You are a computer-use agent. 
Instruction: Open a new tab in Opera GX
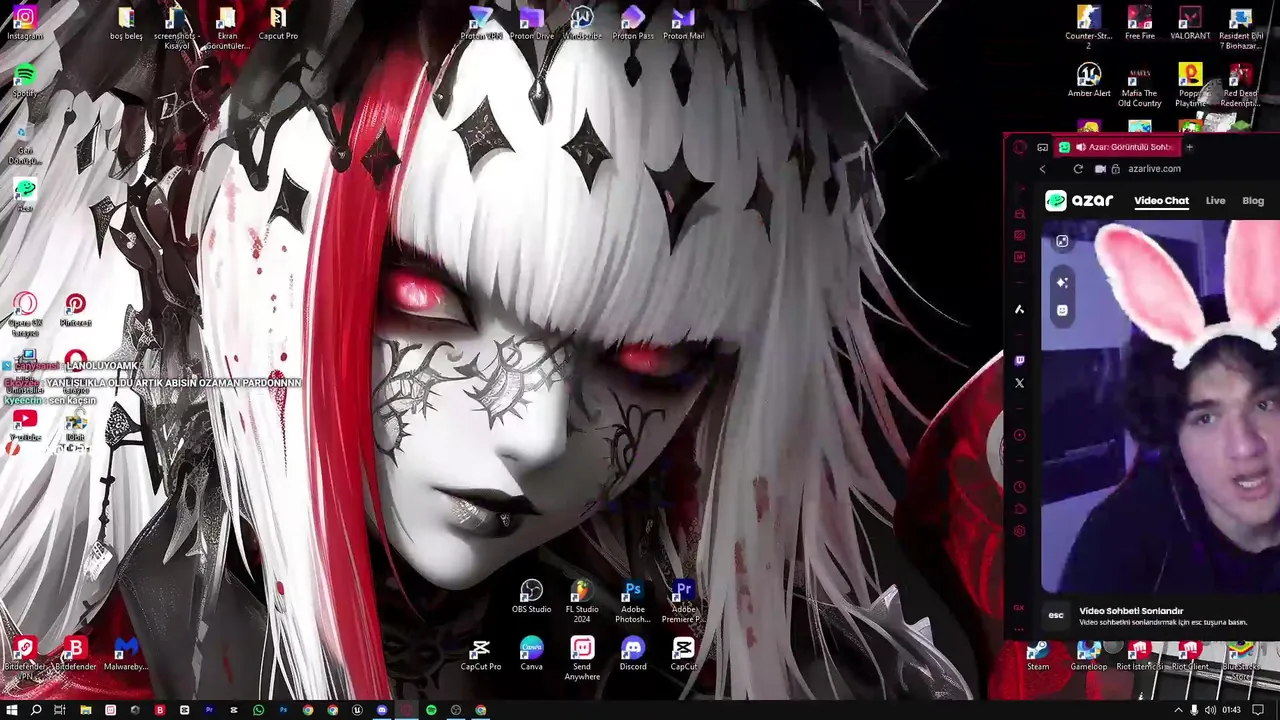coord(1189,147)
